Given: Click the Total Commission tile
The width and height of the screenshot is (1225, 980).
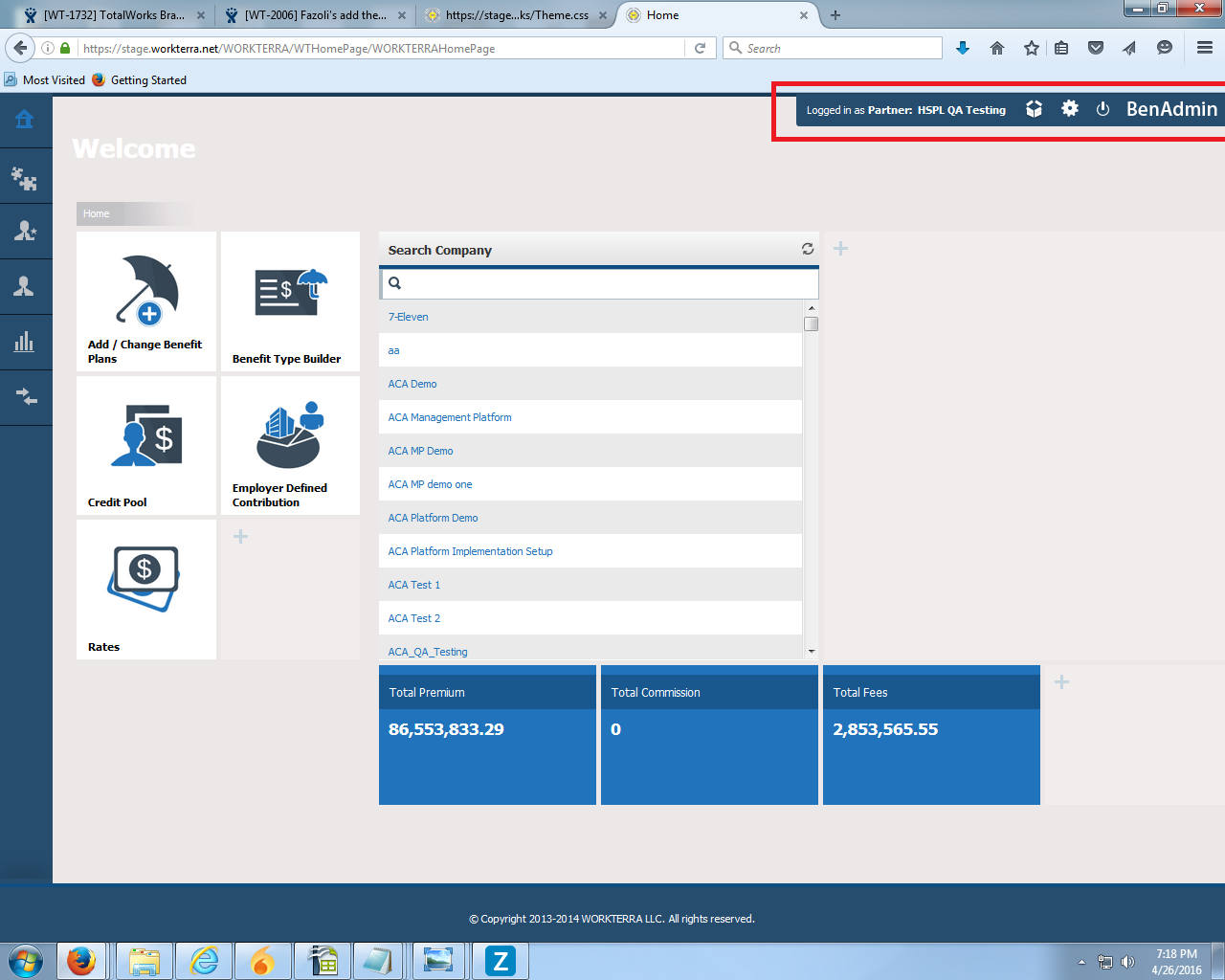Looking at the screenshot, I should click(709, 735).
